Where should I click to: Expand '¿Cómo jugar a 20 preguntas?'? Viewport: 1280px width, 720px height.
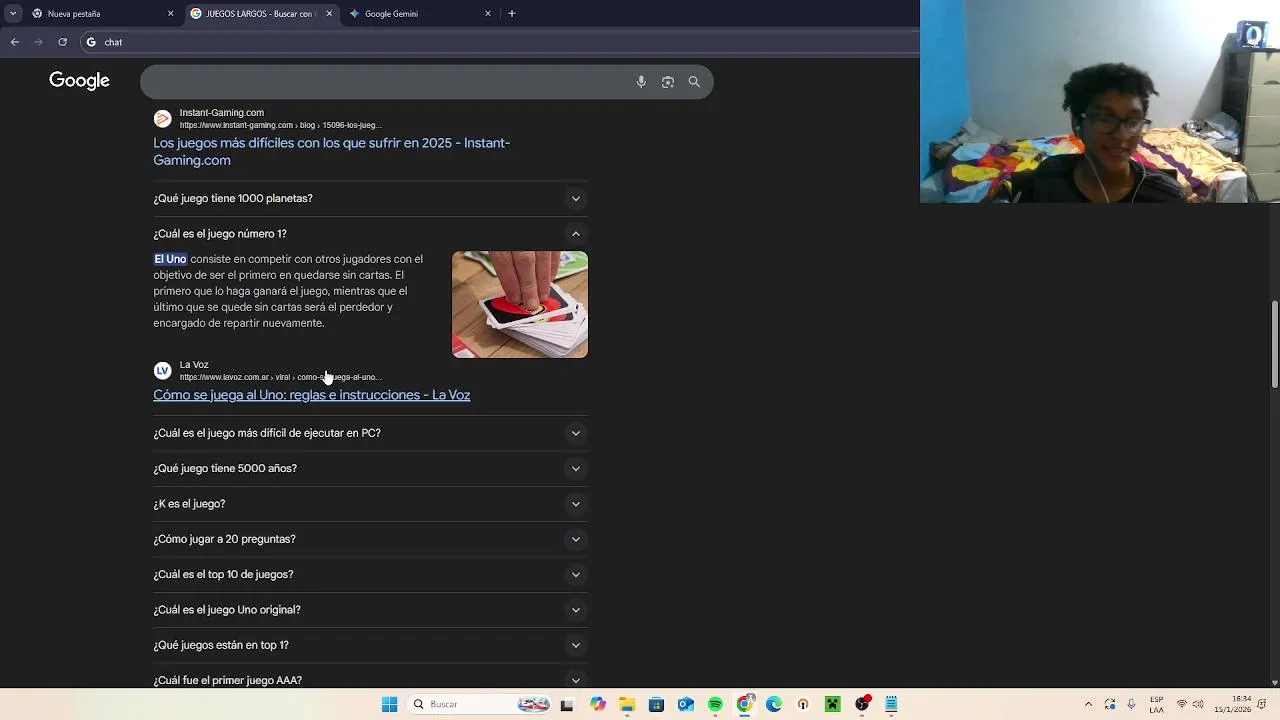pos(370,539)
